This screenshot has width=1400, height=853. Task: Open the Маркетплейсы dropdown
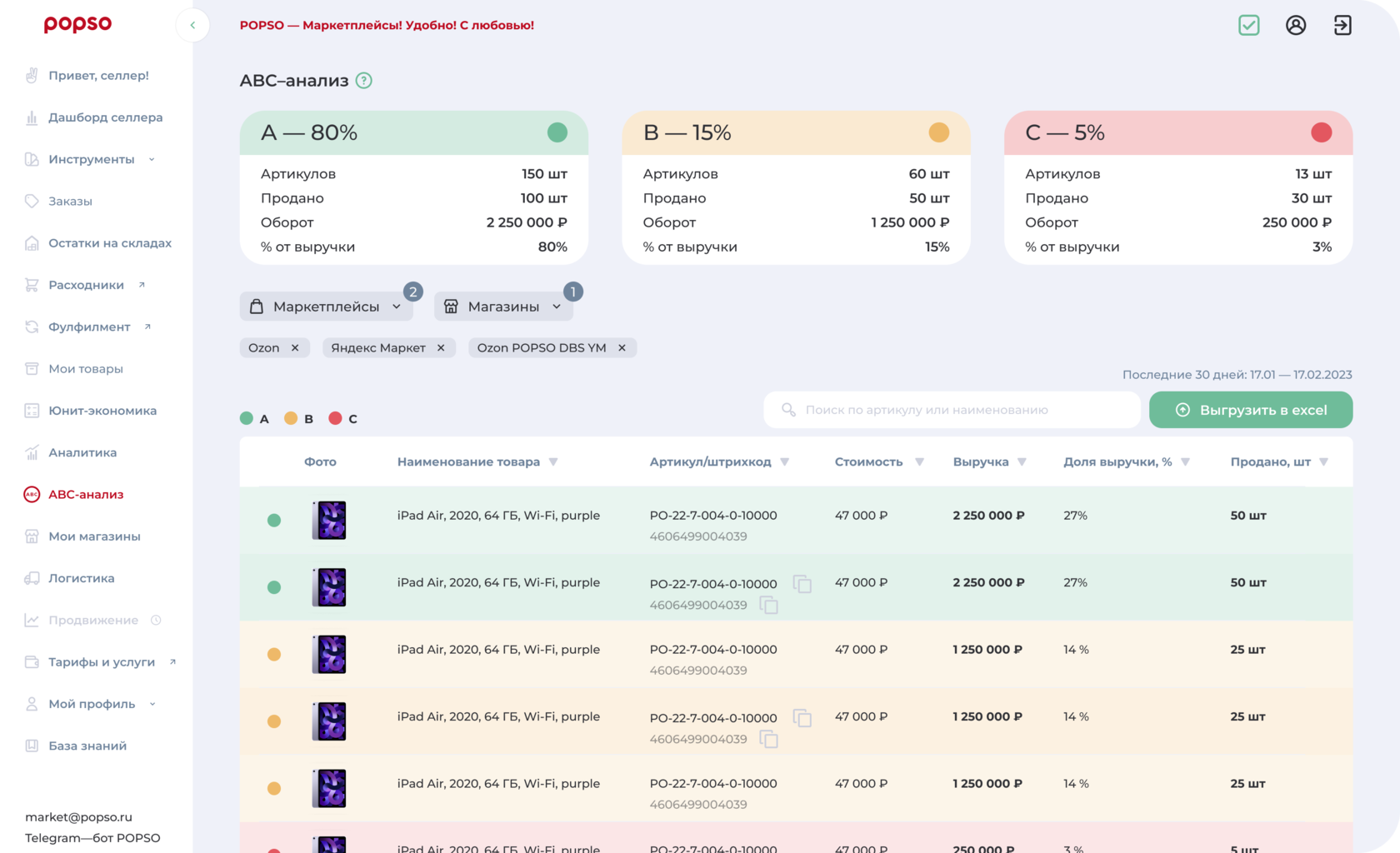327,307
